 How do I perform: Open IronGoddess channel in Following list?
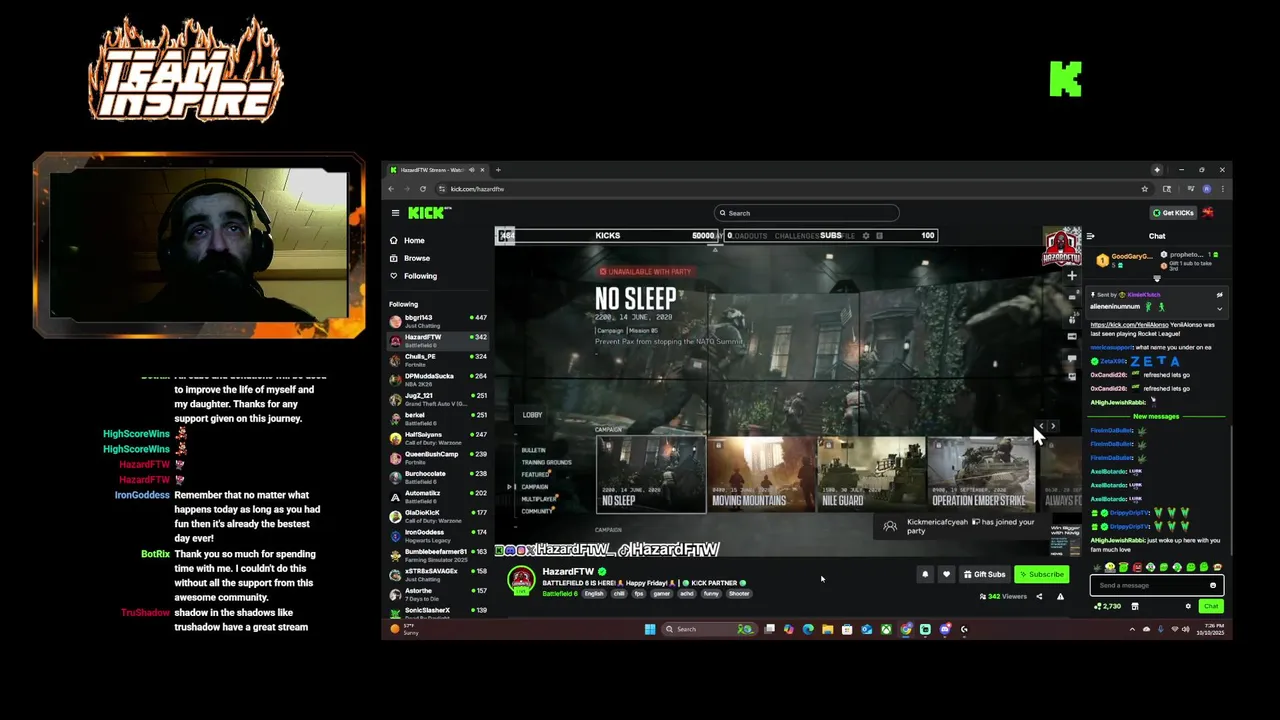click(x=438, y=535)
